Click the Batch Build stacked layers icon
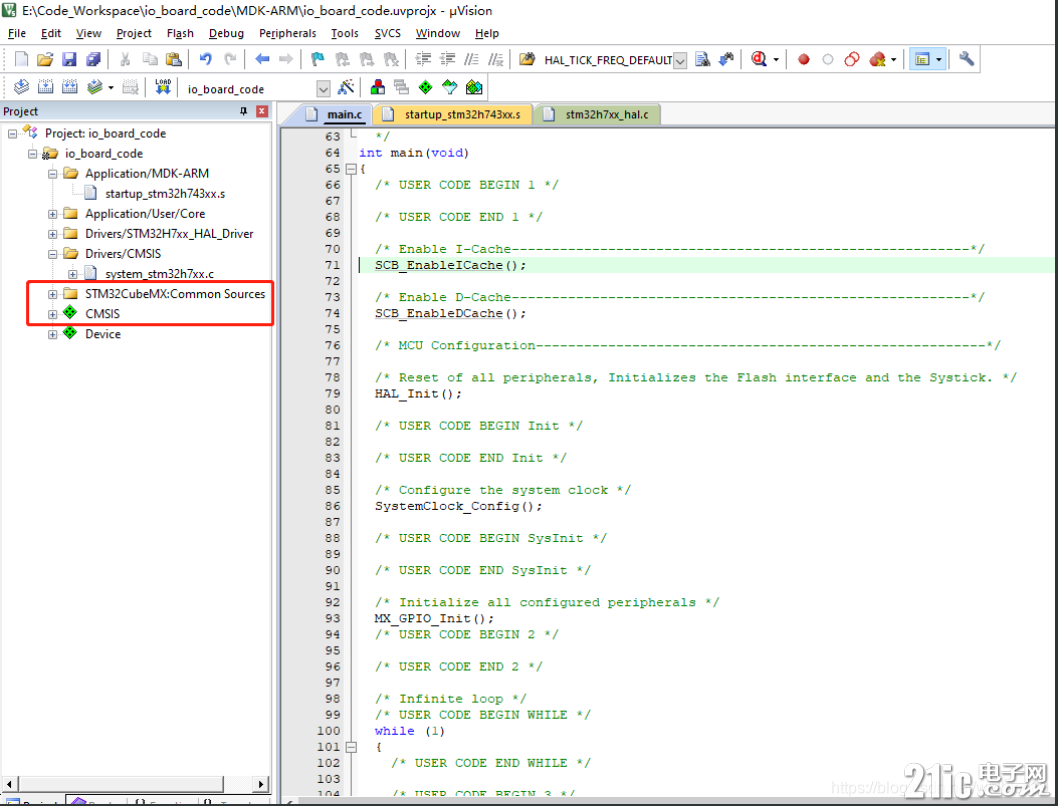The image size is (1058, 806). click(94, 87)
